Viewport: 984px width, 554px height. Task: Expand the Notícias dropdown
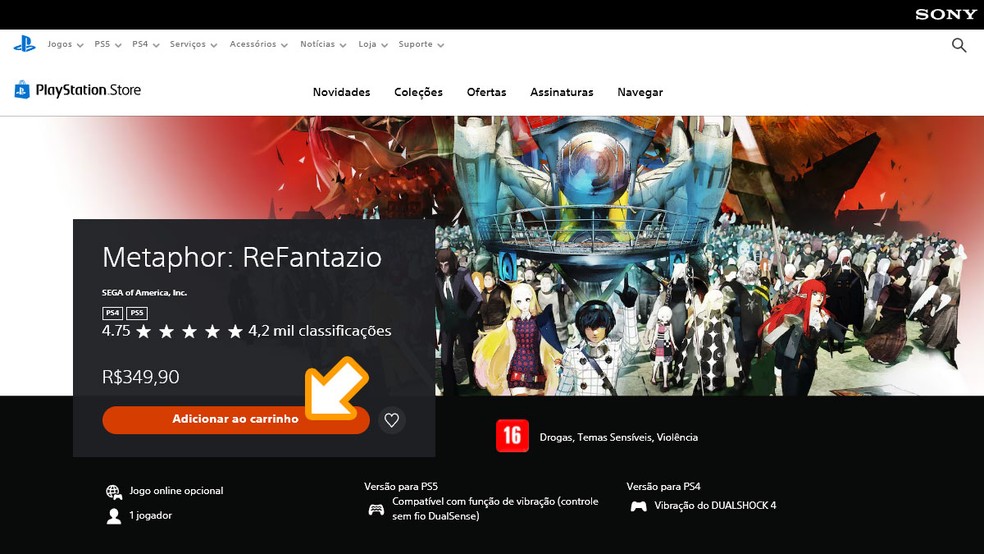click(x=323, y=45)
